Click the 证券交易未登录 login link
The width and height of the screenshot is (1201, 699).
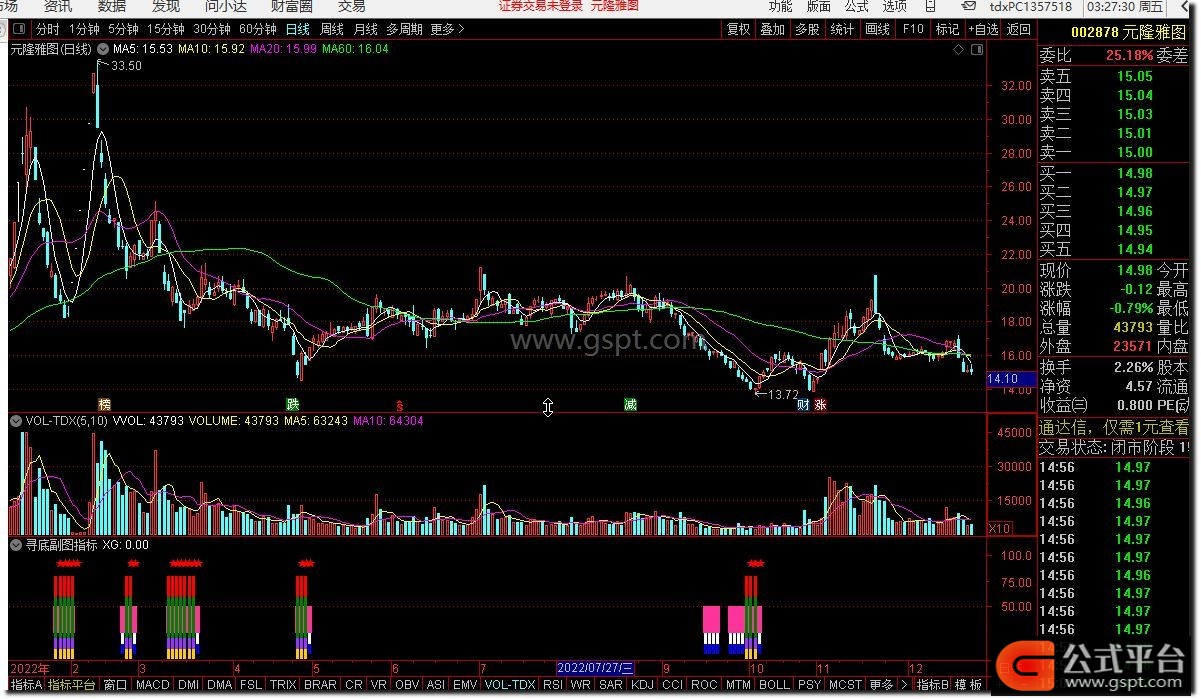pyautogui.click(x=541, y=6)
